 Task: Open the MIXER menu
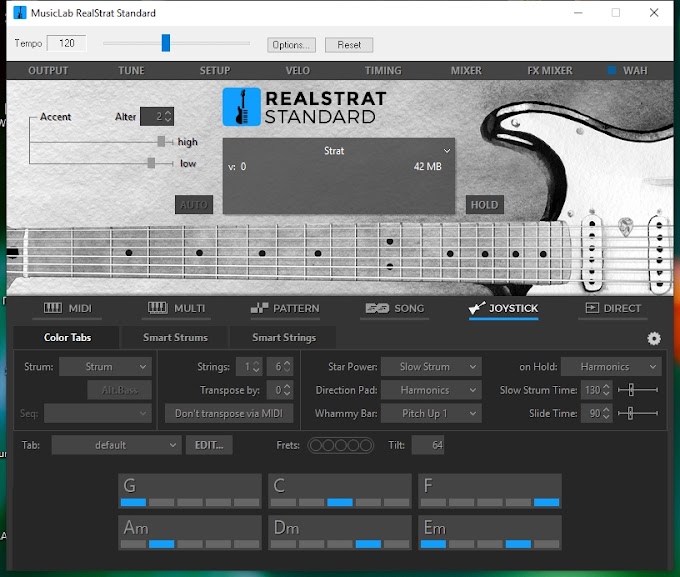pos(466,70)
